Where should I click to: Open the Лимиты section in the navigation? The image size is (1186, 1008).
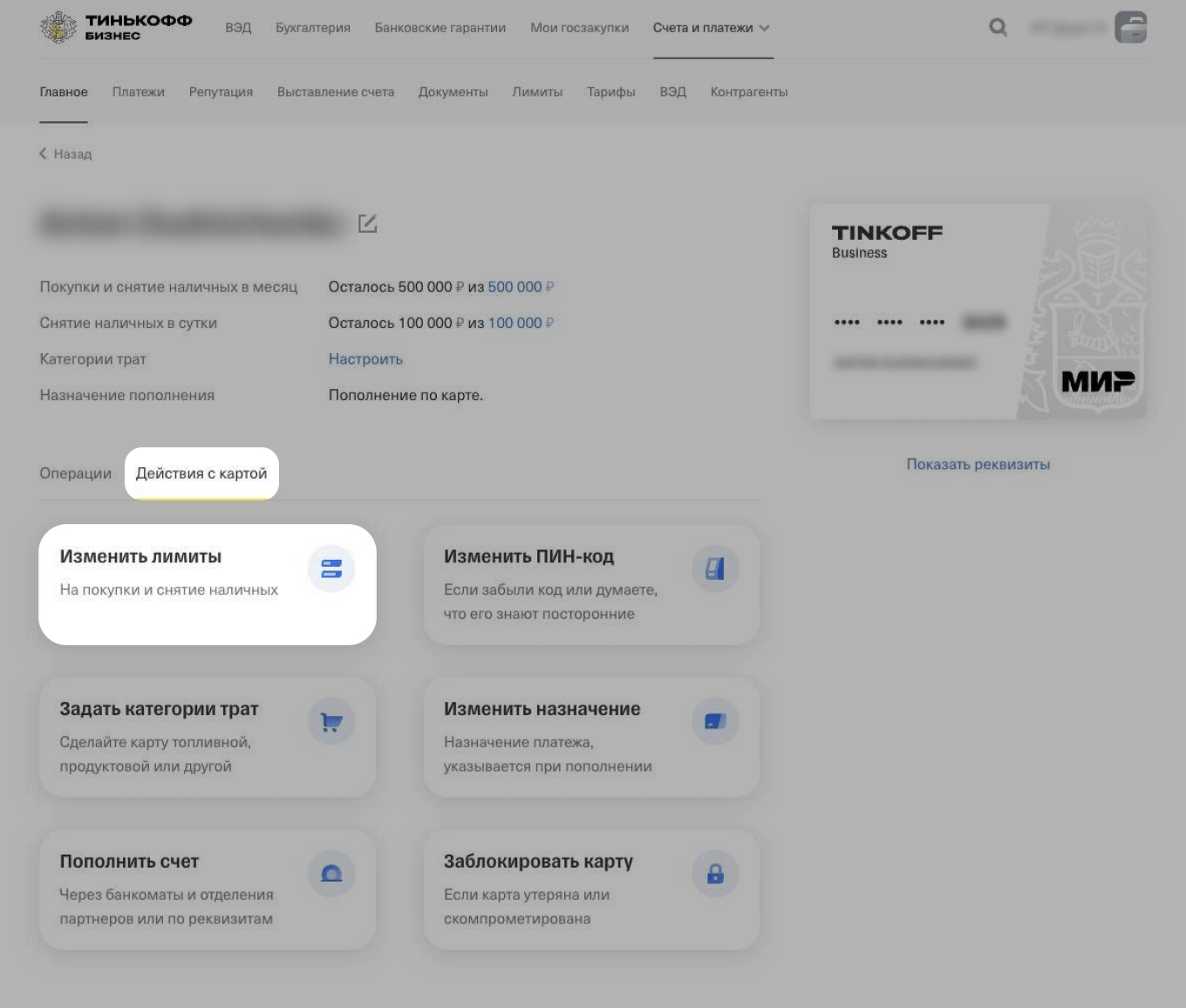click(537, 92)
